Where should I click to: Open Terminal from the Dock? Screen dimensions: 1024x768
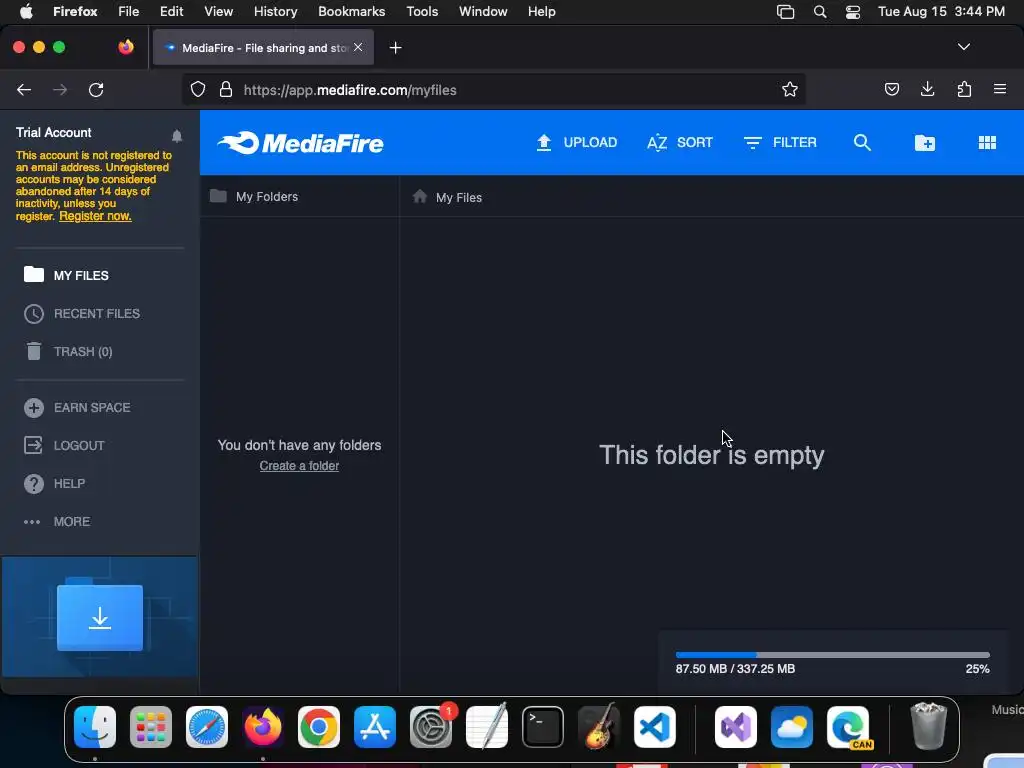pyautogui.click(x=543, y=727)
